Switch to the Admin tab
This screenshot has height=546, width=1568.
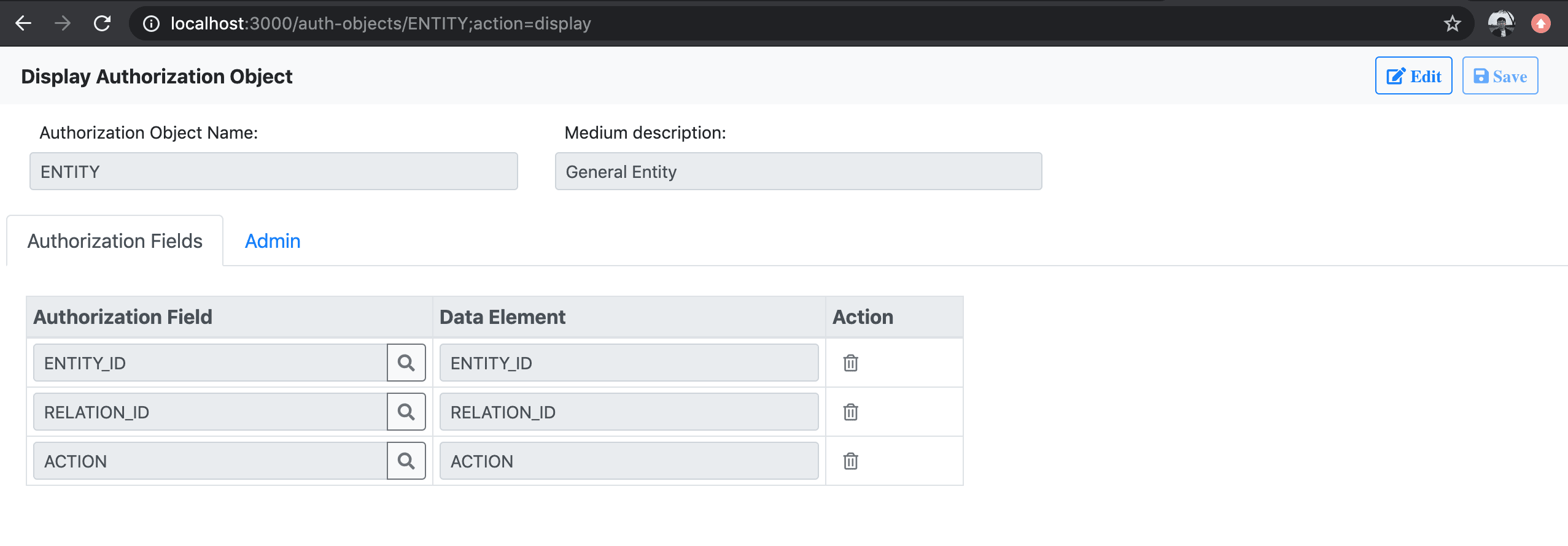point(273,241)
